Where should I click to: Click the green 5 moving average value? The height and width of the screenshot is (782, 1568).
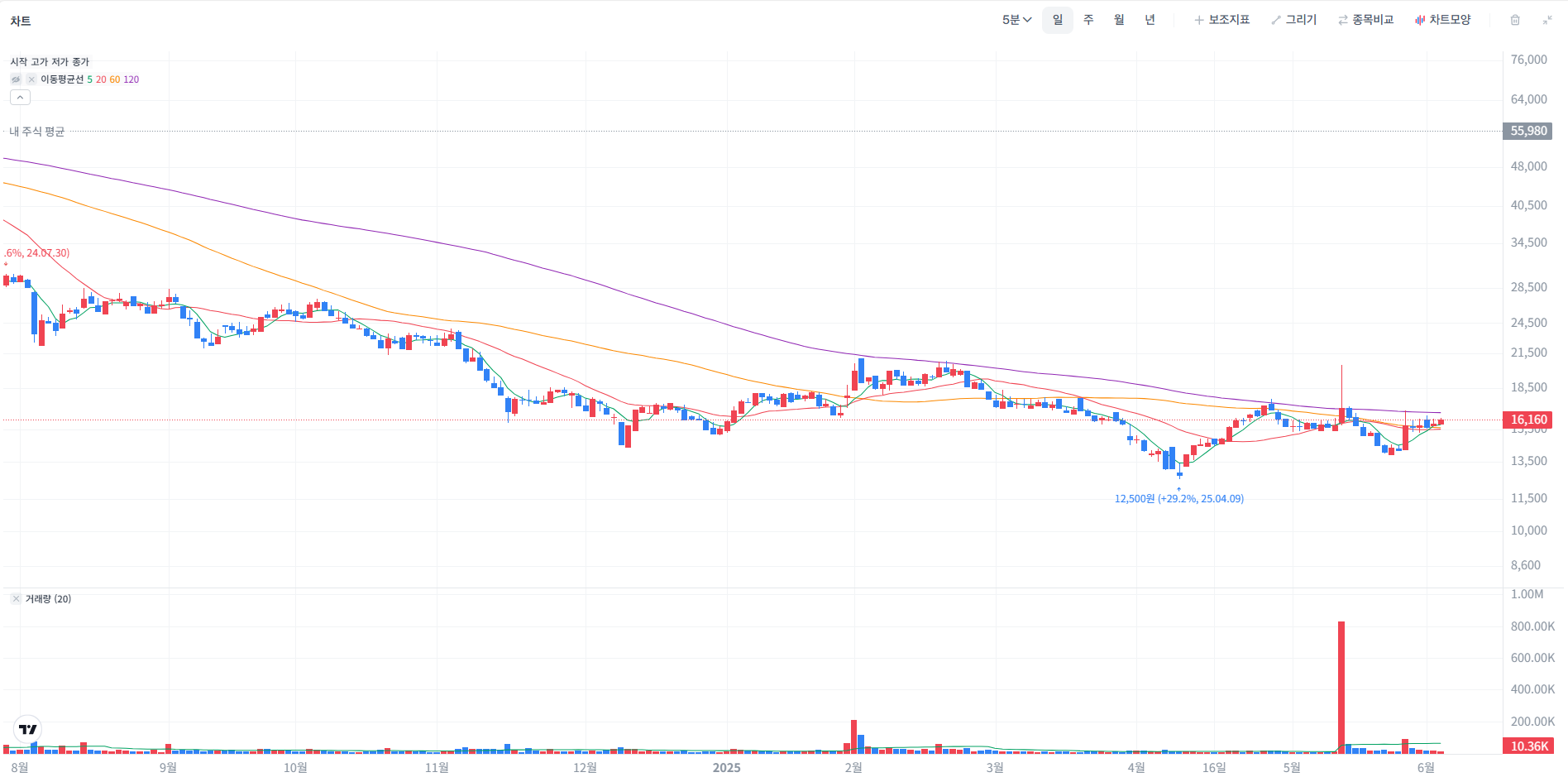(x=90, y=79)
